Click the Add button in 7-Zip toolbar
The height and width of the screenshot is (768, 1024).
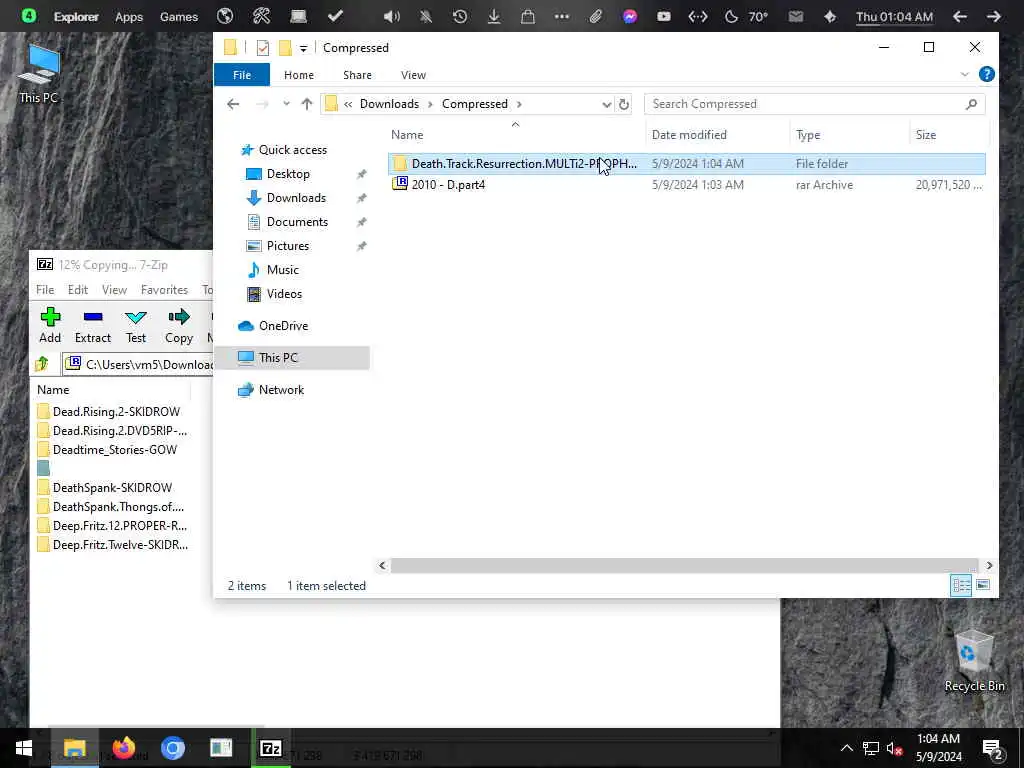point(50,325)
